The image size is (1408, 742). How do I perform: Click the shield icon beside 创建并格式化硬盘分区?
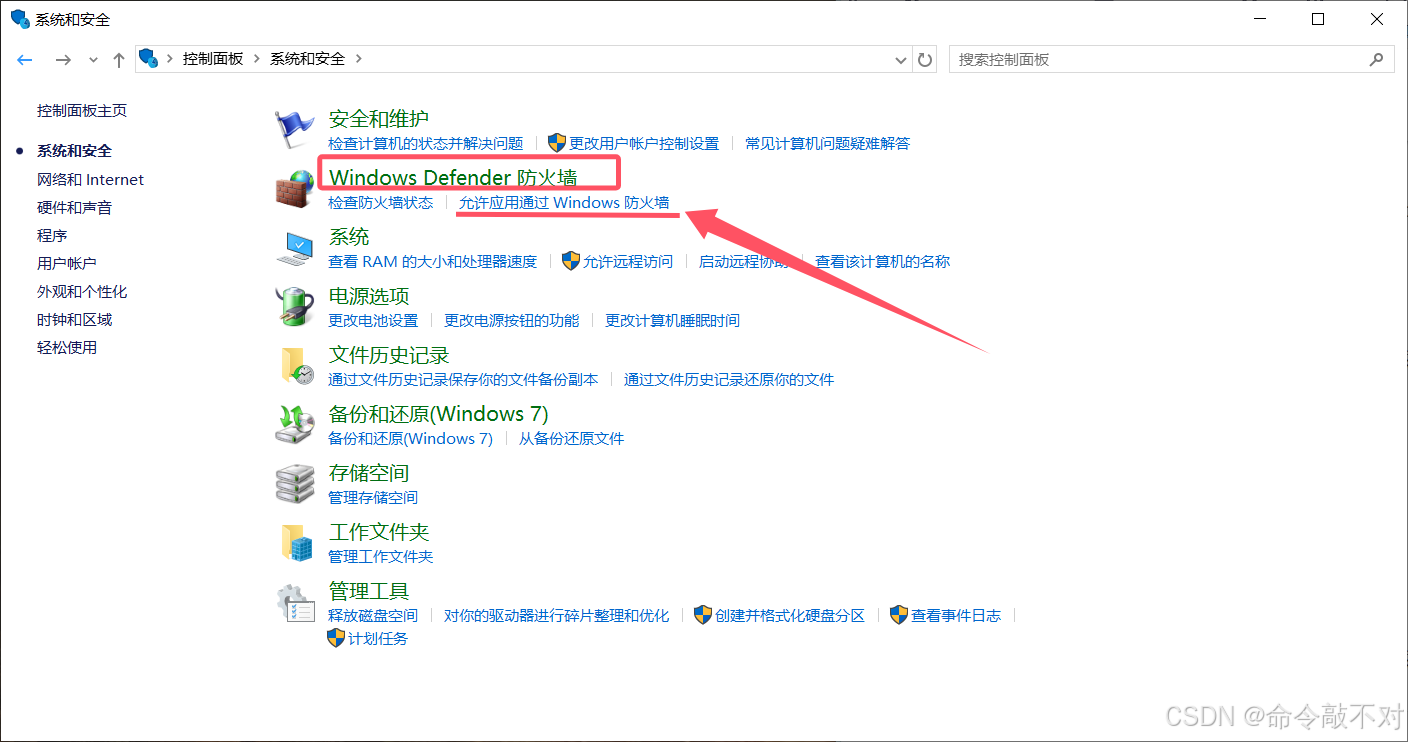click(703, 615)
